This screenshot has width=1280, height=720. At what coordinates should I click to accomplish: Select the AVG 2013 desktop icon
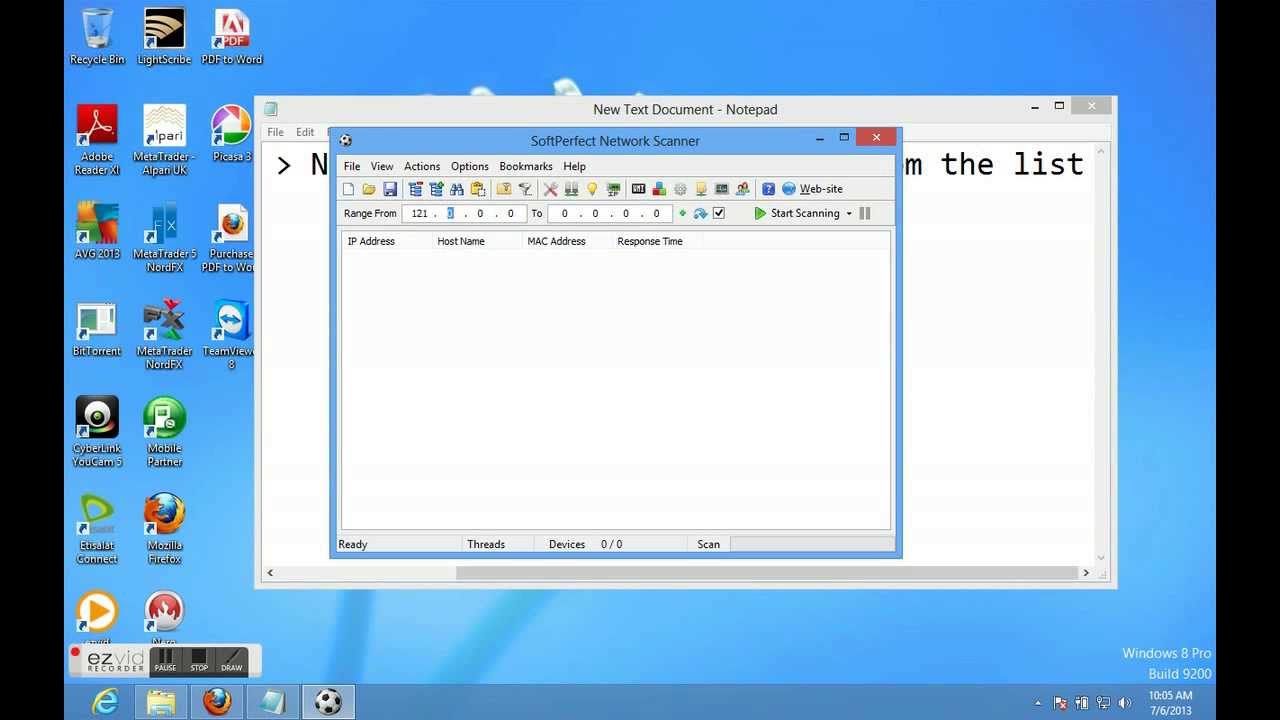(97, 231)
